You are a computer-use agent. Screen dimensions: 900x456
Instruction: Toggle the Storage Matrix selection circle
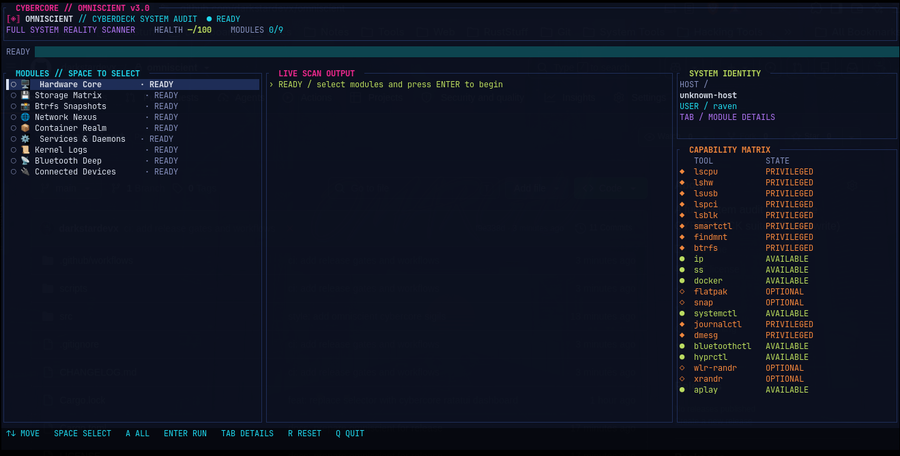14,95
